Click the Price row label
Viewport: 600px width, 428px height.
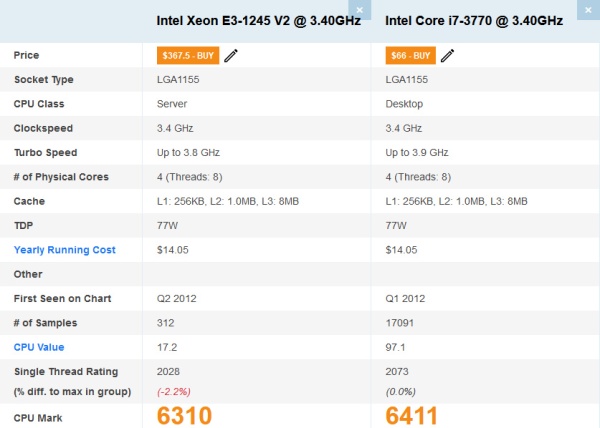coord(26,55)
